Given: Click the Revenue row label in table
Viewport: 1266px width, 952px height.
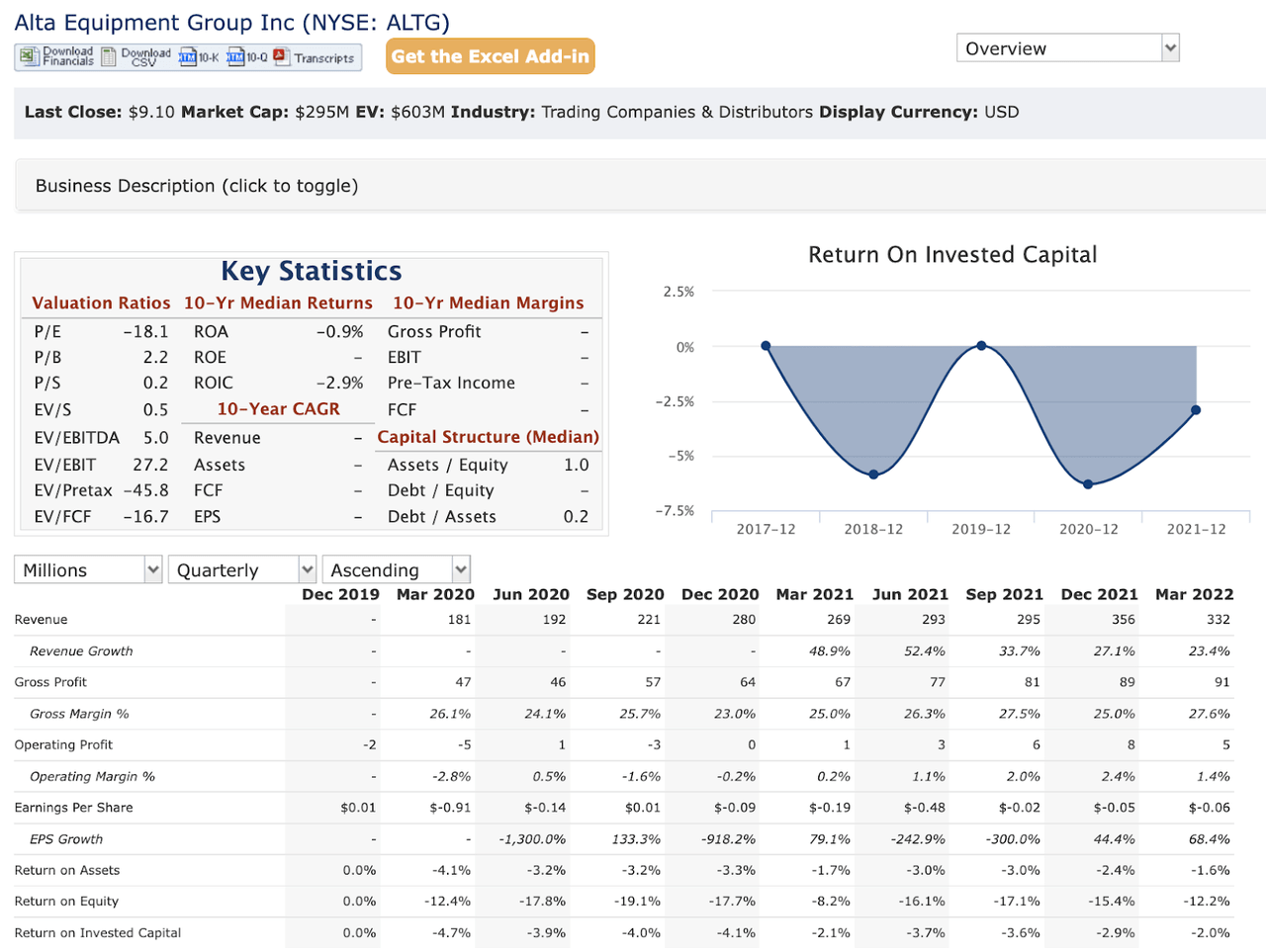Looking at the screenshot, I should tap(42, 620).
